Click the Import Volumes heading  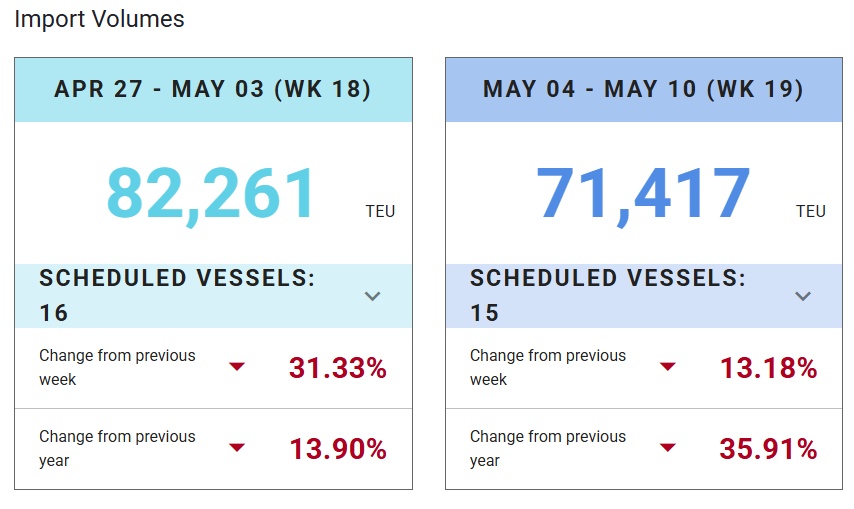click(x=99, y=19)
